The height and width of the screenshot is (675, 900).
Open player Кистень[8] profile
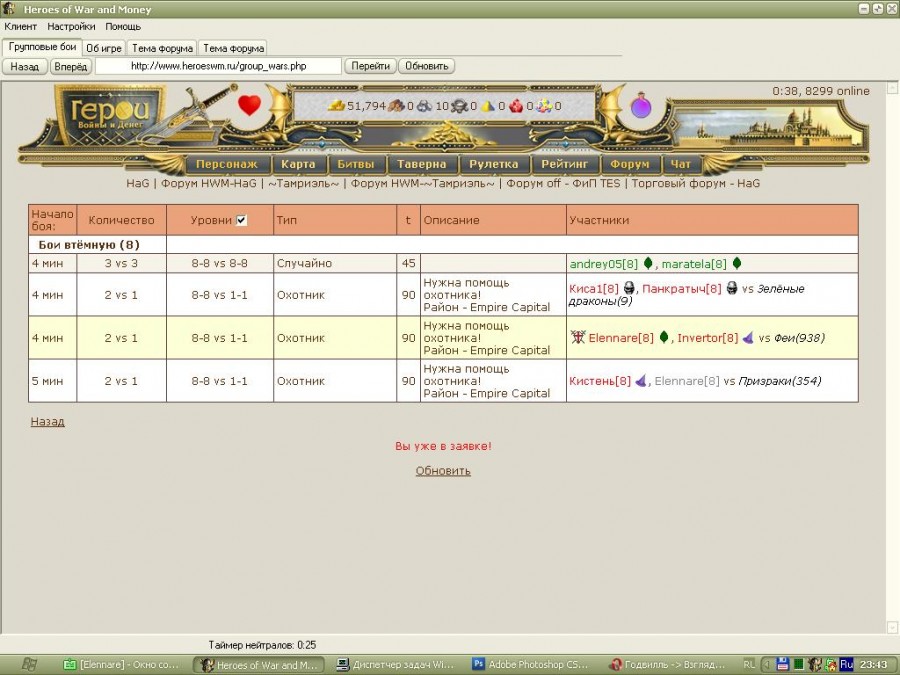[600, 381]
